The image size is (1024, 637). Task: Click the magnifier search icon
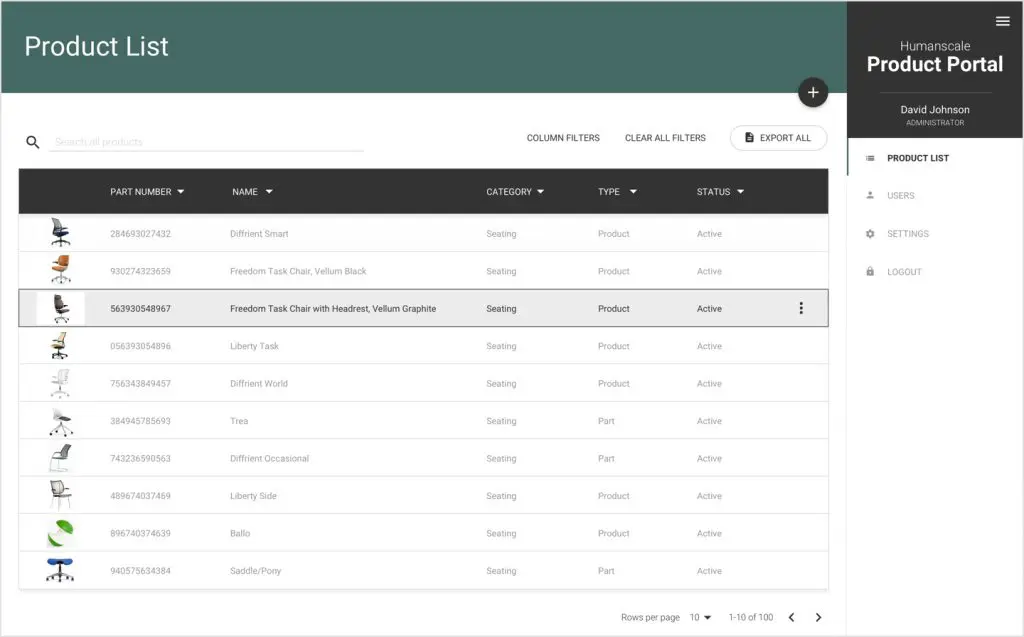pyautogui.click(x=33, y=142)
